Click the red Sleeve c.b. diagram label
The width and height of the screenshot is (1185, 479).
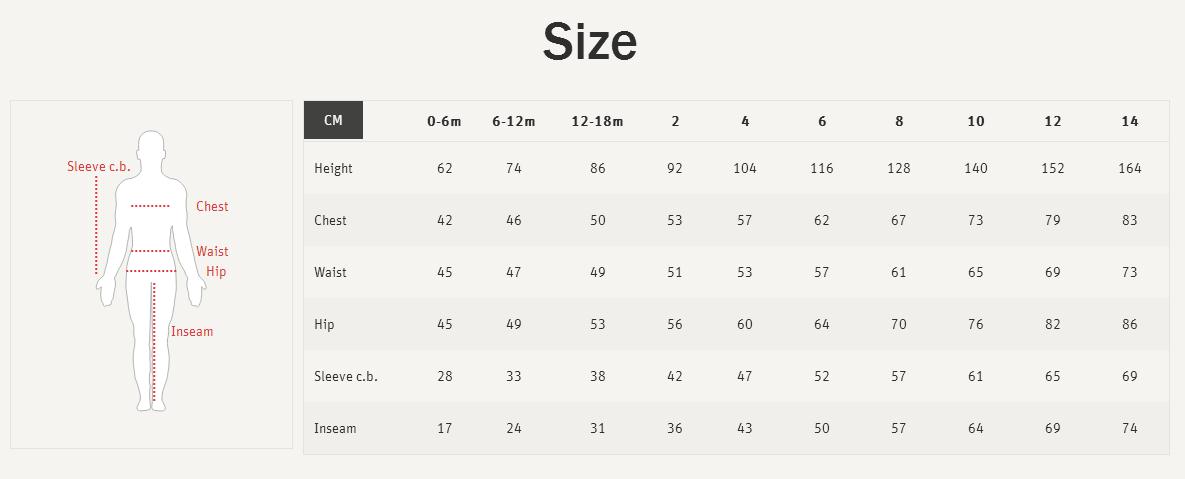(98, 167)
